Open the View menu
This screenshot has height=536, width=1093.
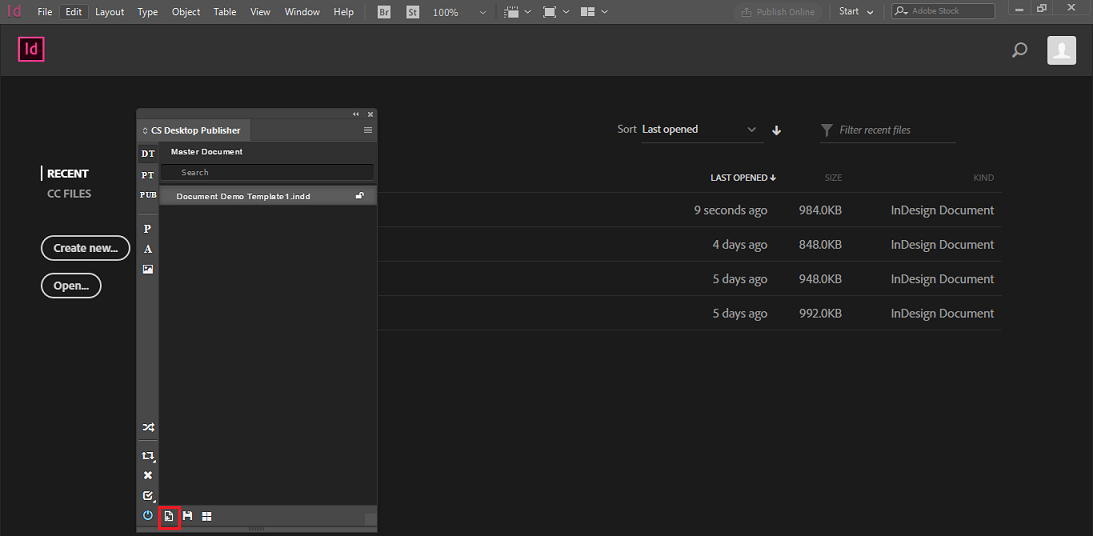tap(261, 12)
